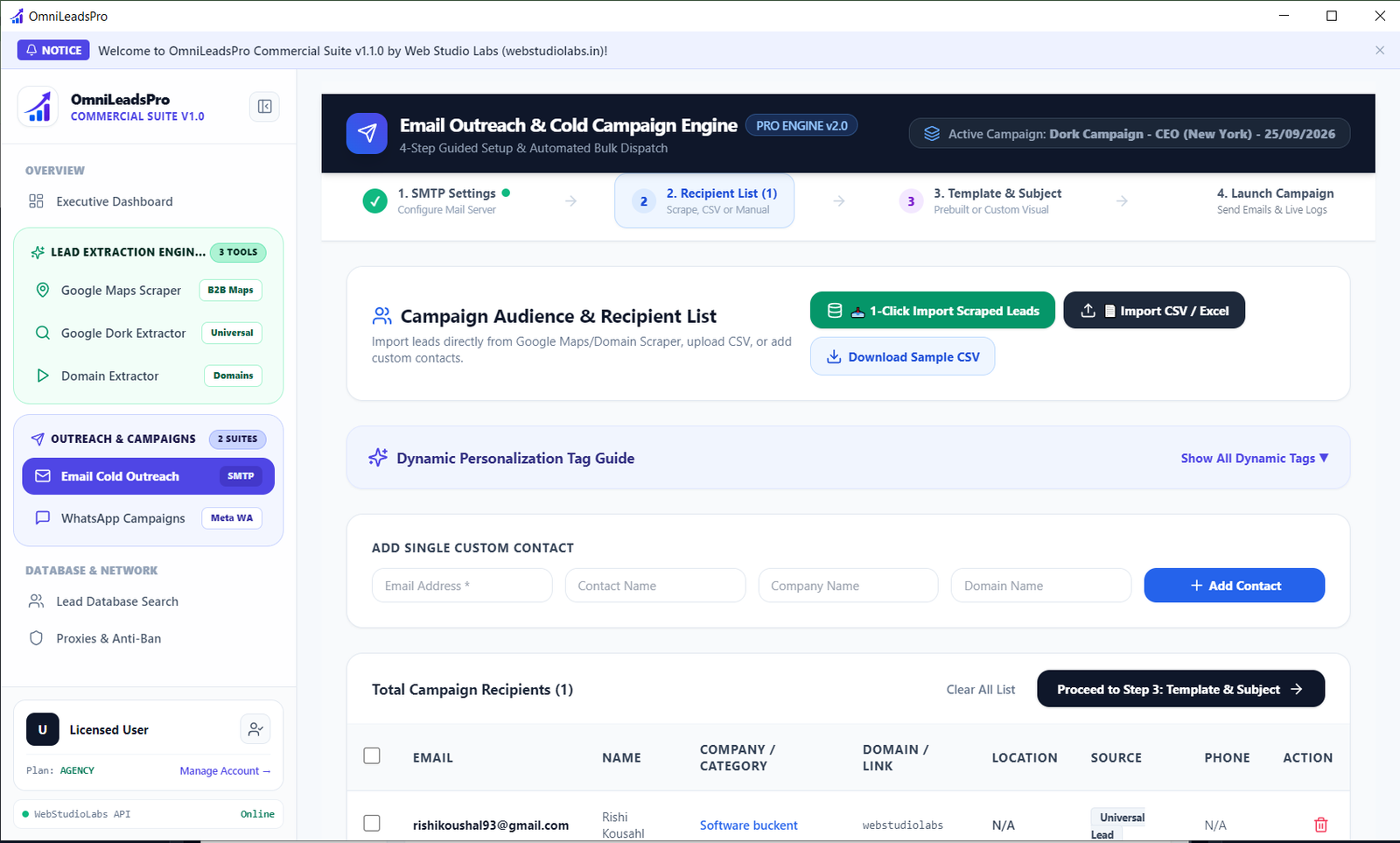Click the shield icon for Proxies & Anti-Ban
Viewport: 1400px width, 843px height.
click(x=36, y=638)
